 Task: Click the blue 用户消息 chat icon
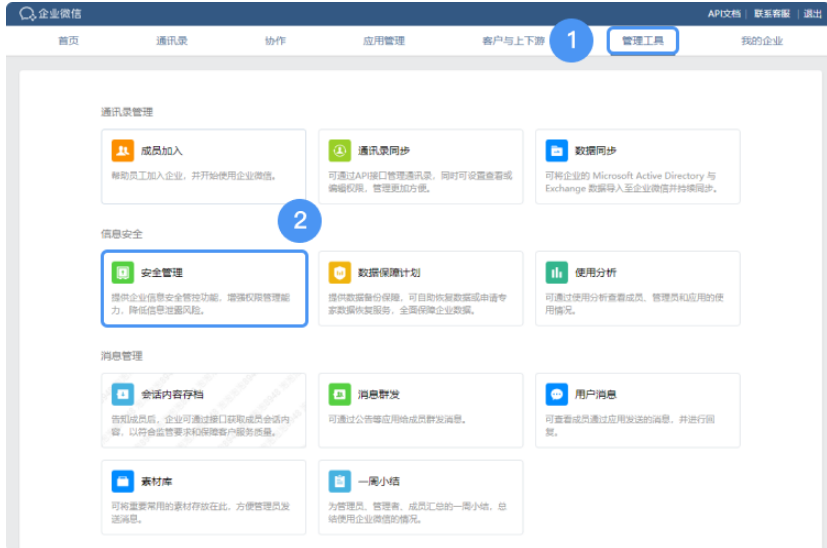556,394
